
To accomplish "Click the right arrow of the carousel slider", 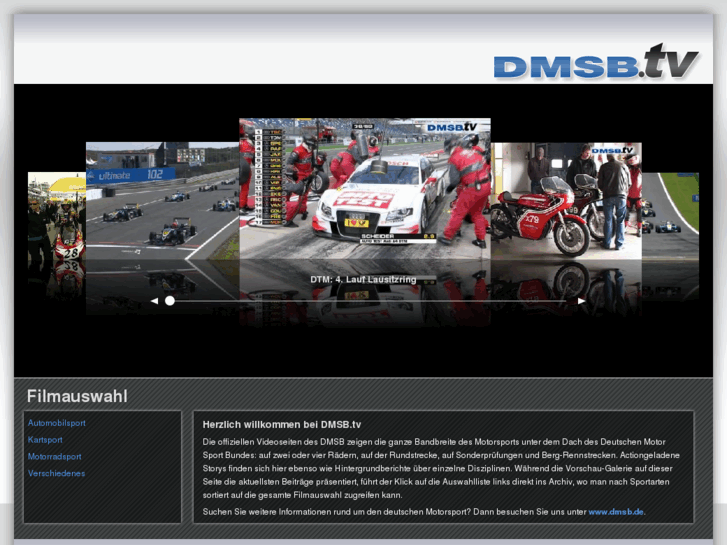I will coord(581,301).
